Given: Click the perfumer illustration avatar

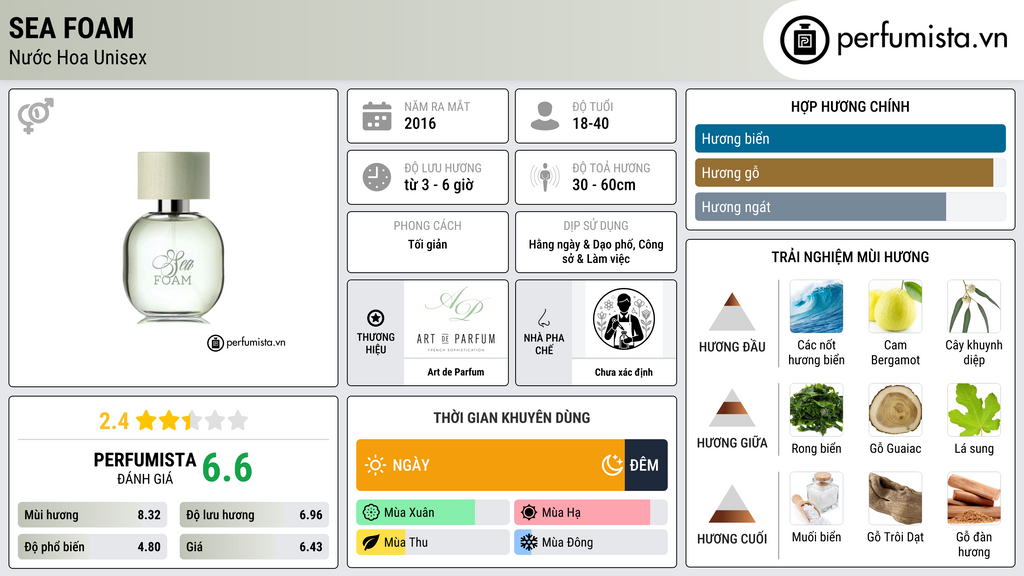Looking at the screenshot, I should 624,319.
